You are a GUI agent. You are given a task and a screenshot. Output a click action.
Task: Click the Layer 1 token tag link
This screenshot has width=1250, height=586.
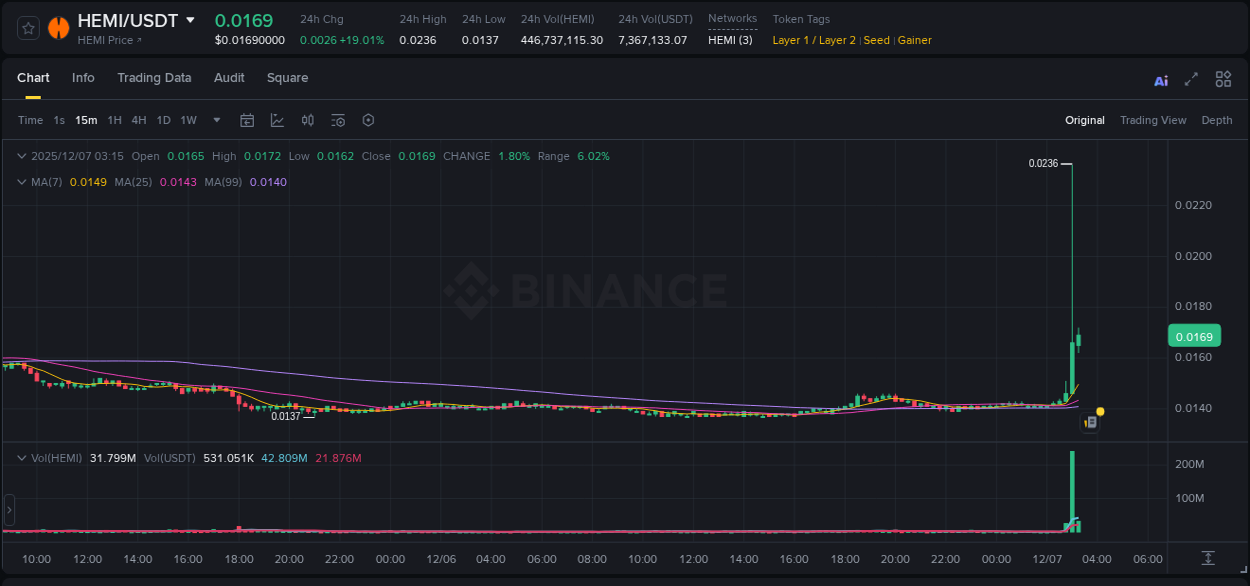coord(793,40)
